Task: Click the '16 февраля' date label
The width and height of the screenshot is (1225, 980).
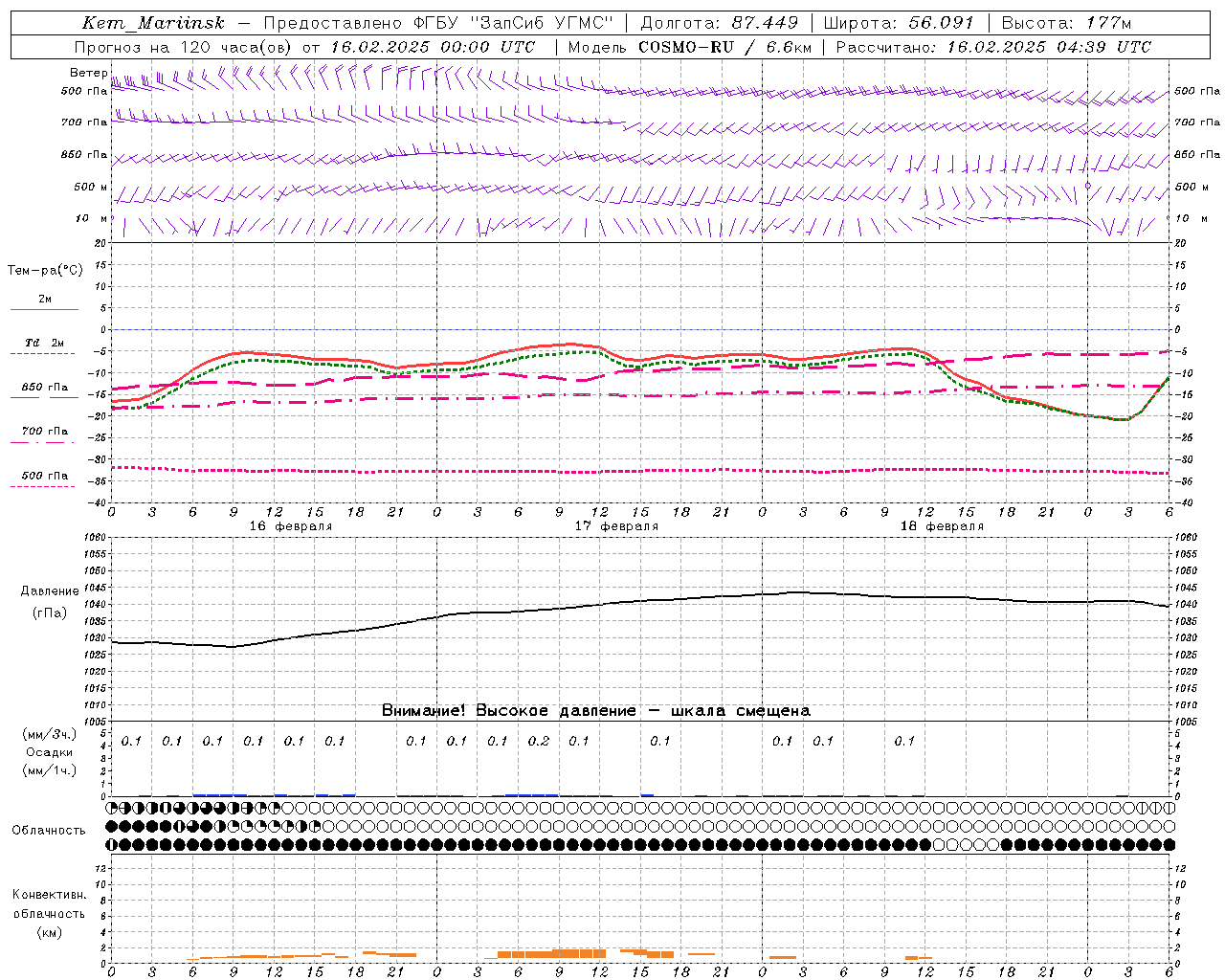Action: 291,526
